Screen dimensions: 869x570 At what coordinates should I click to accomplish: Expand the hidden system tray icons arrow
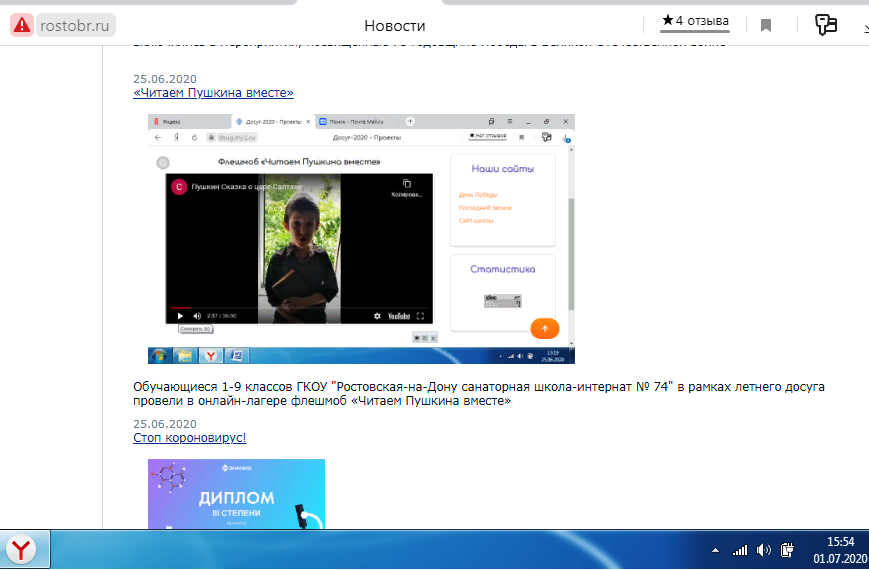pyautogui.click(x=715, y=550)
